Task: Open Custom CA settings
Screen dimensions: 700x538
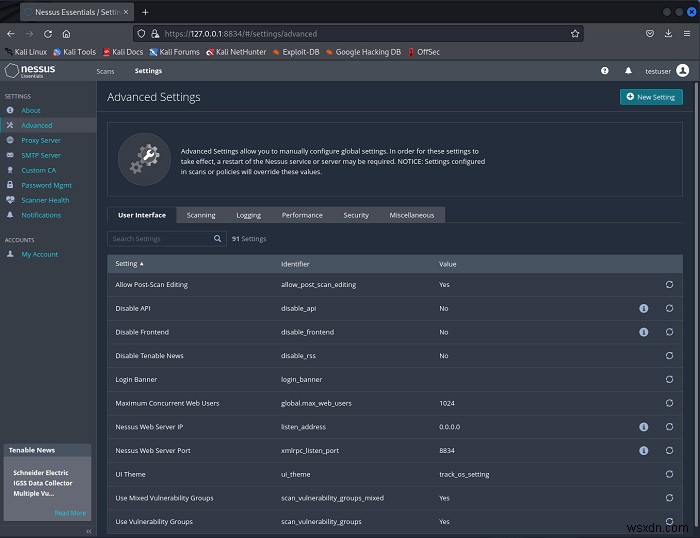Action: [x=39, y=170]
